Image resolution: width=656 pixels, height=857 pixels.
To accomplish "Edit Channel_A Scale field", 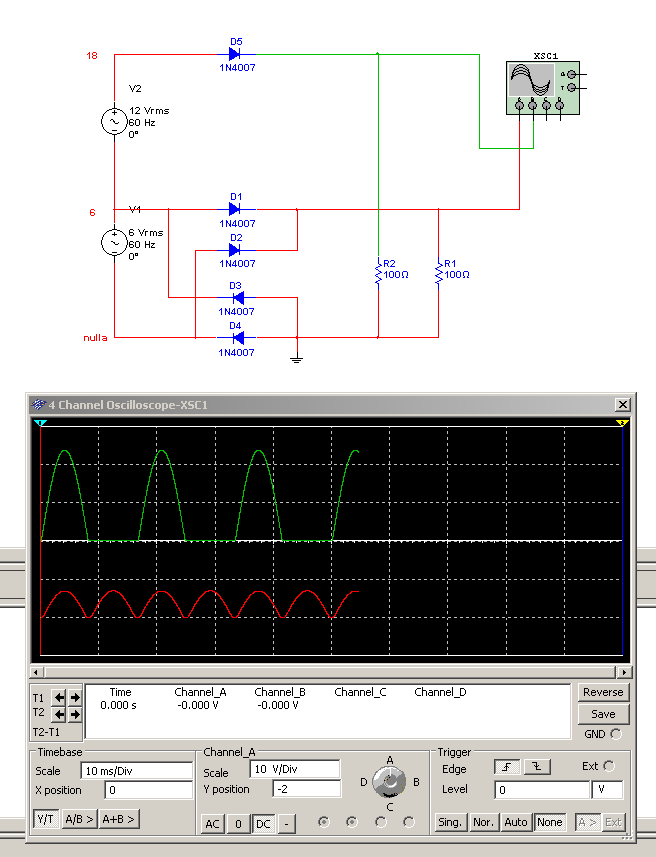I will click(x=295, y=769).
